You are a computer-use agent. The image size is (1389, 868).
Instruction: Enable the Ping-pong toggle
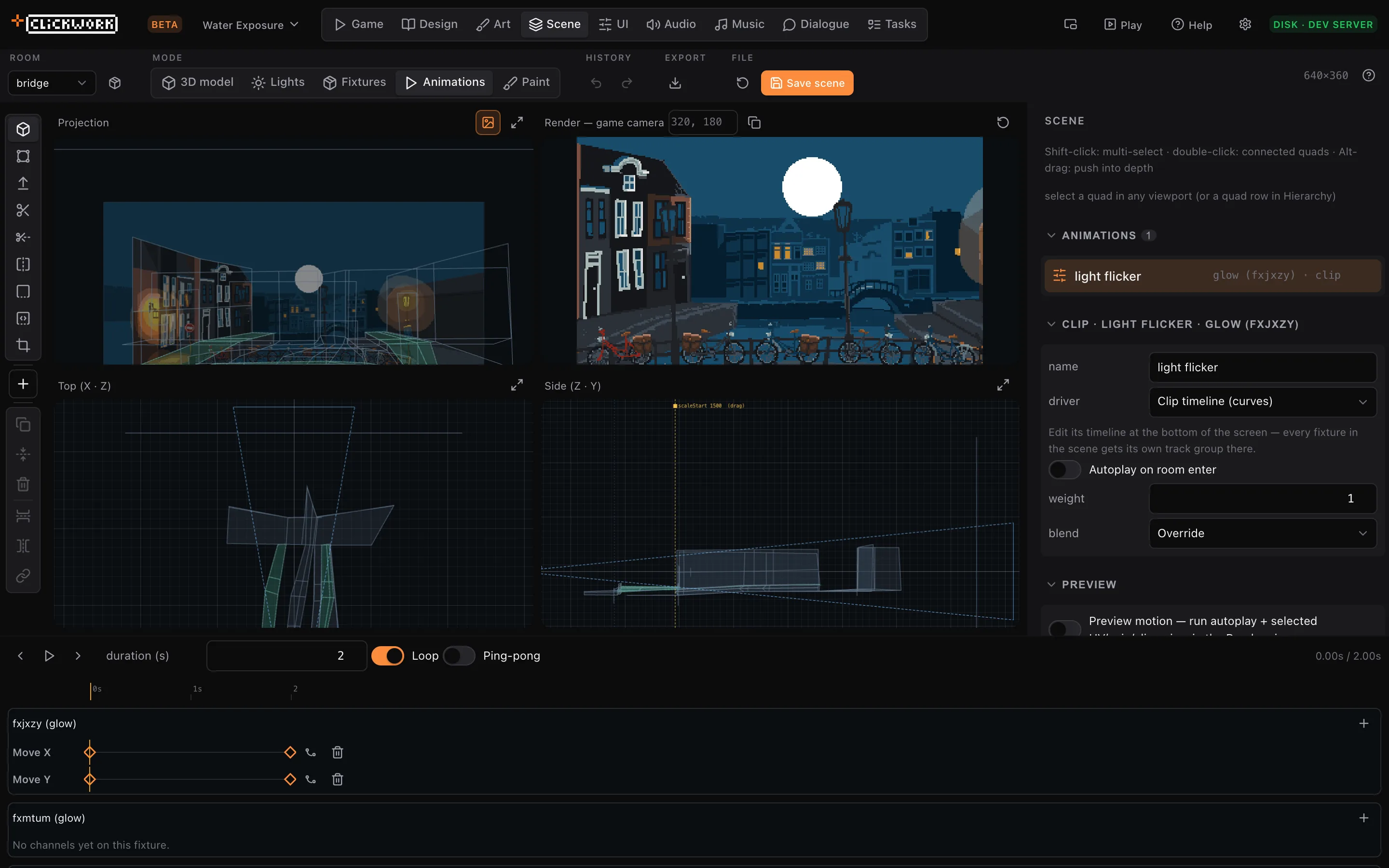[459, 656]
